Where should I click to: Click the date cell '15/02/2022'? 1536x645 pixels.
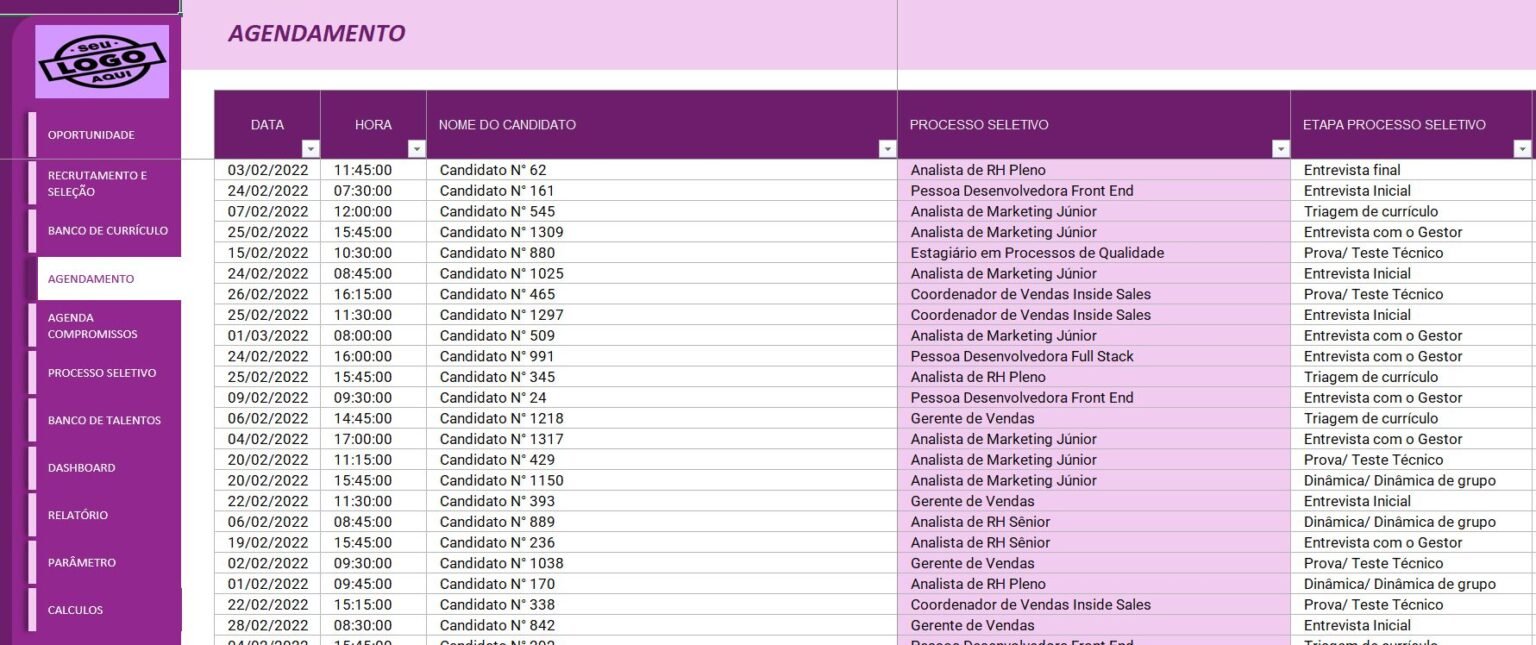tap(267, 253)
